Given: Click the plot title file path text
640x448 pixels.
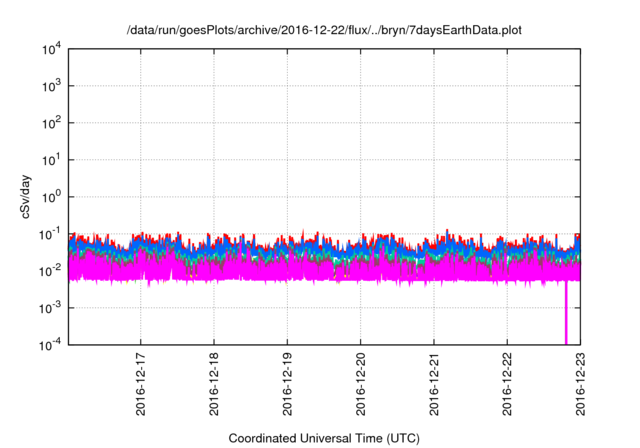Looking at the screenshot, I should click(x=324, y=30).
